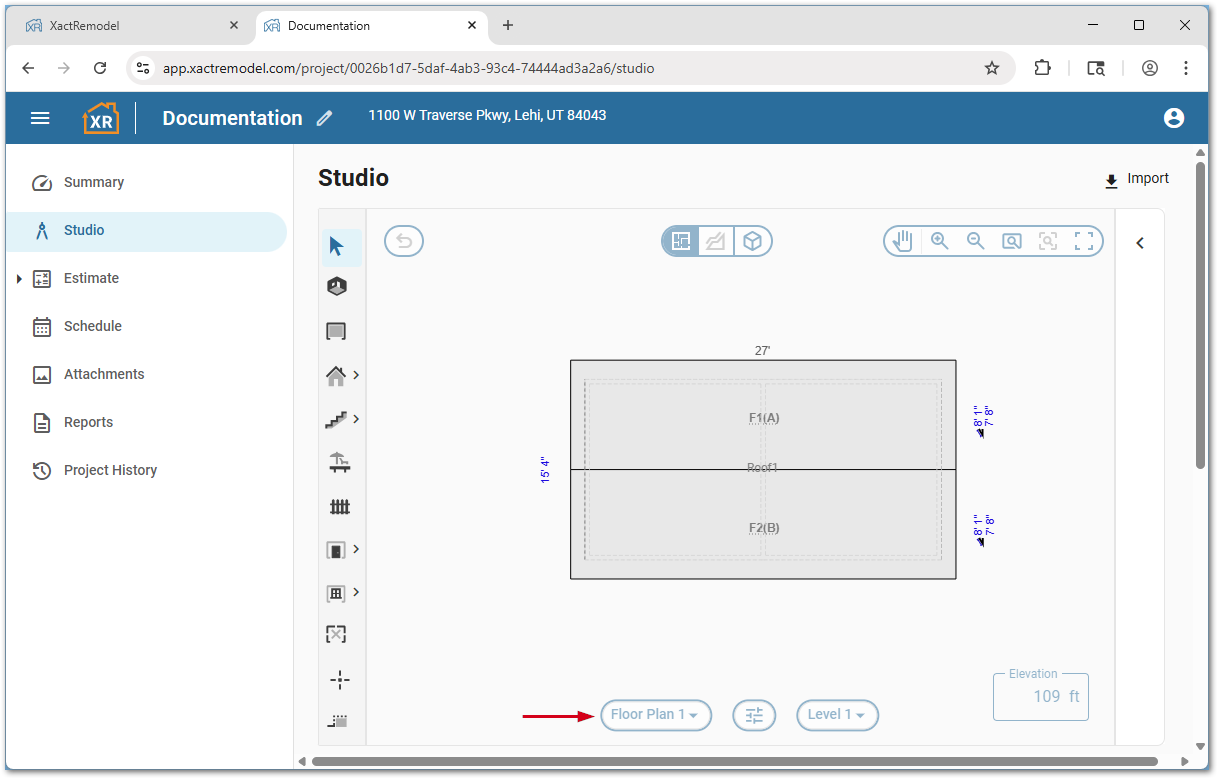This screenshot has width=1218, height=779.
Task: Select the deck tool
Action: [340, 462]
